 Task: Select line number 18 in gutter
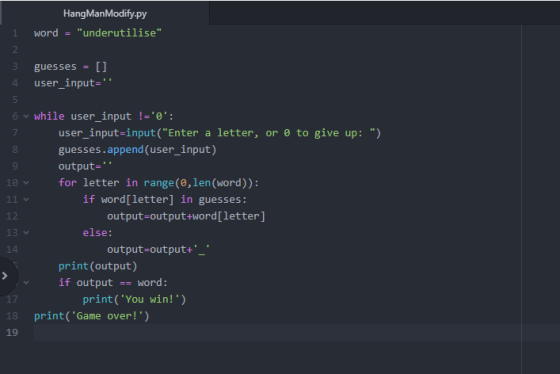[x=12, y=316]
